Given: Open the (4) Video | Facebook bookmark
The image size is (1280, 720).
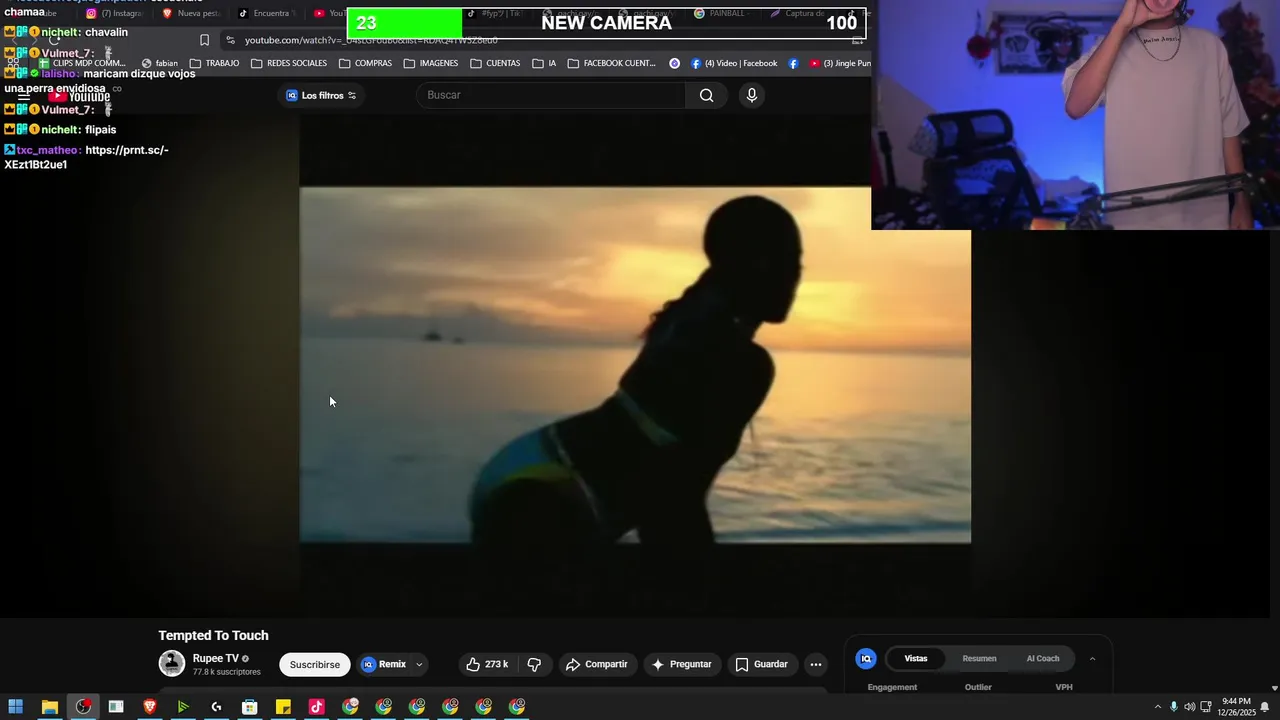Looking at the screenshot, I should click(x=733, y=63).
